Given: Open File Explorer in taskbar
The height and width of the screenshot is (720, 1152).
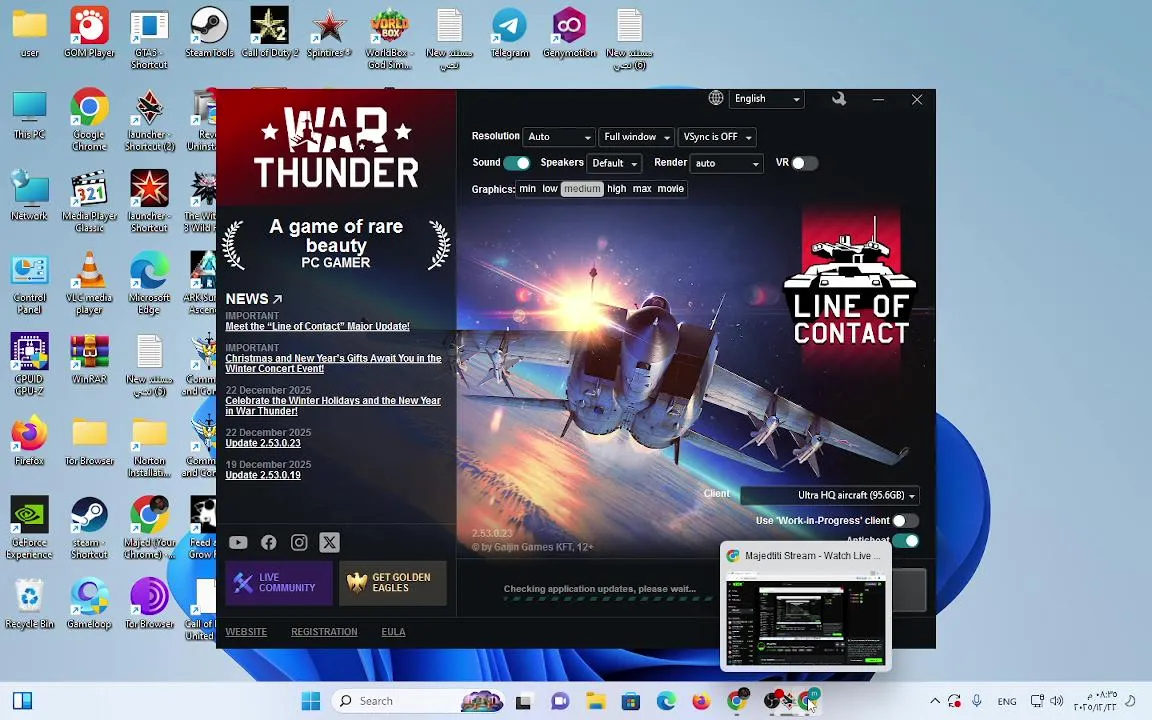Looking at the screenshot, I should pyautogui.click(x=595, y=701).
